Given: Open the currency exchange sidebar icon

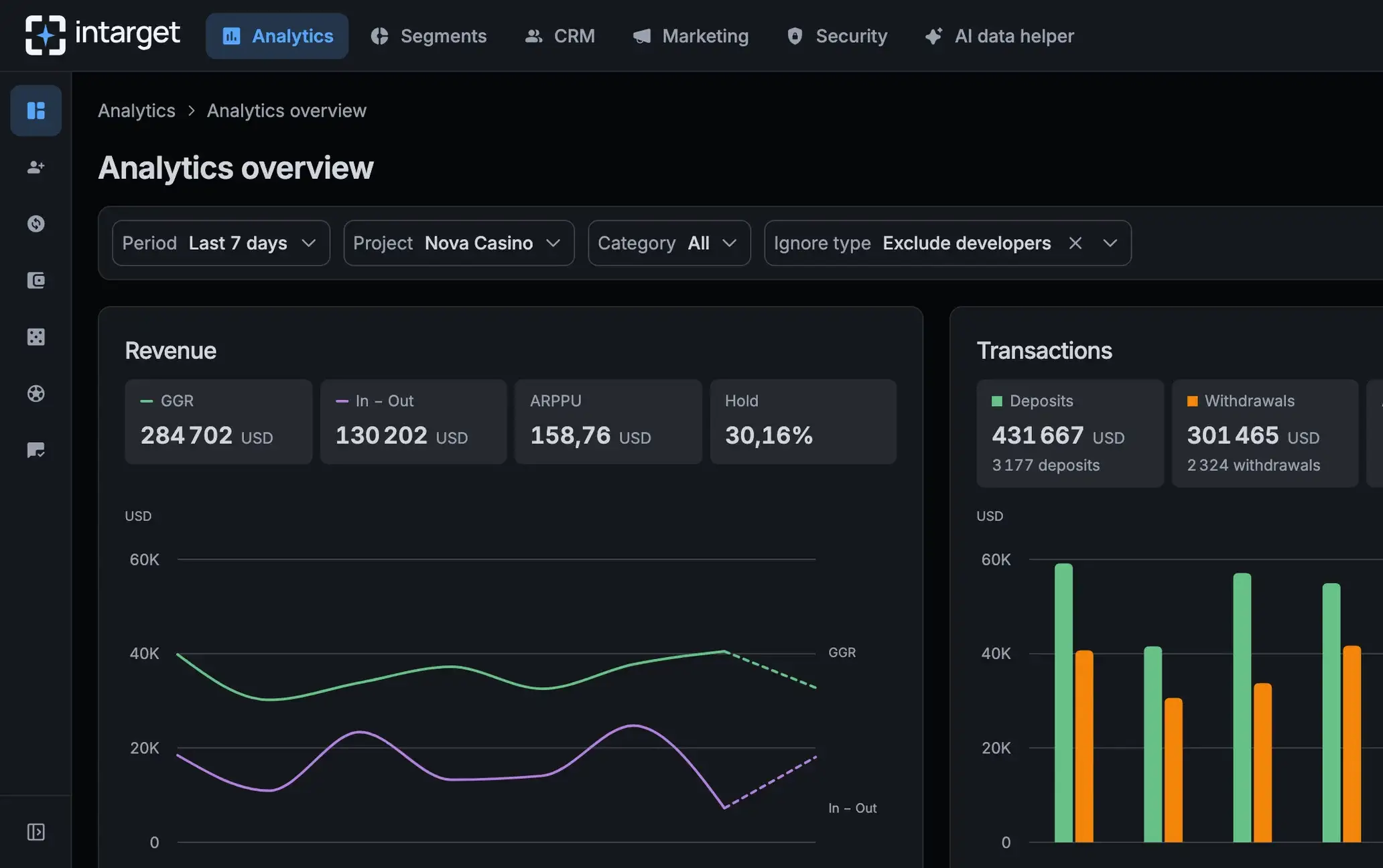Looking at the screenshot, I should tap(36, 224).
